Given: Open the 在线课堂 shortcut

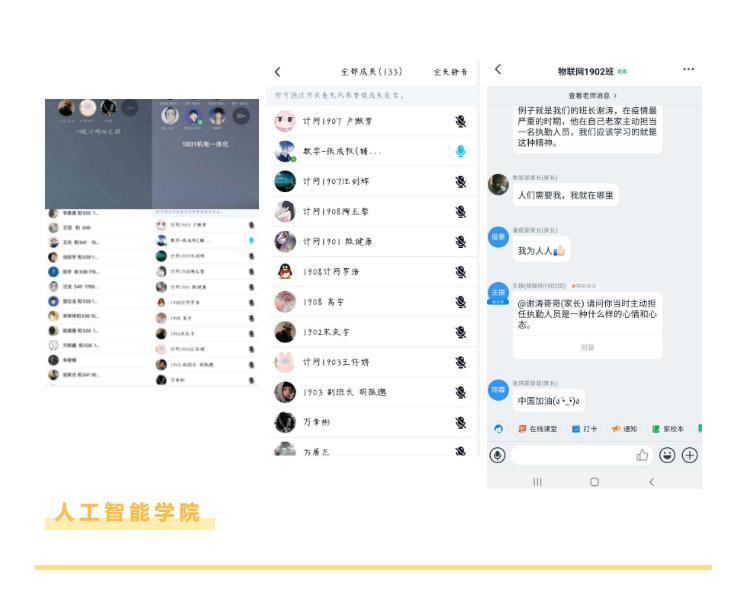Looking at the screenshot, I should click(x=538, y=429).
